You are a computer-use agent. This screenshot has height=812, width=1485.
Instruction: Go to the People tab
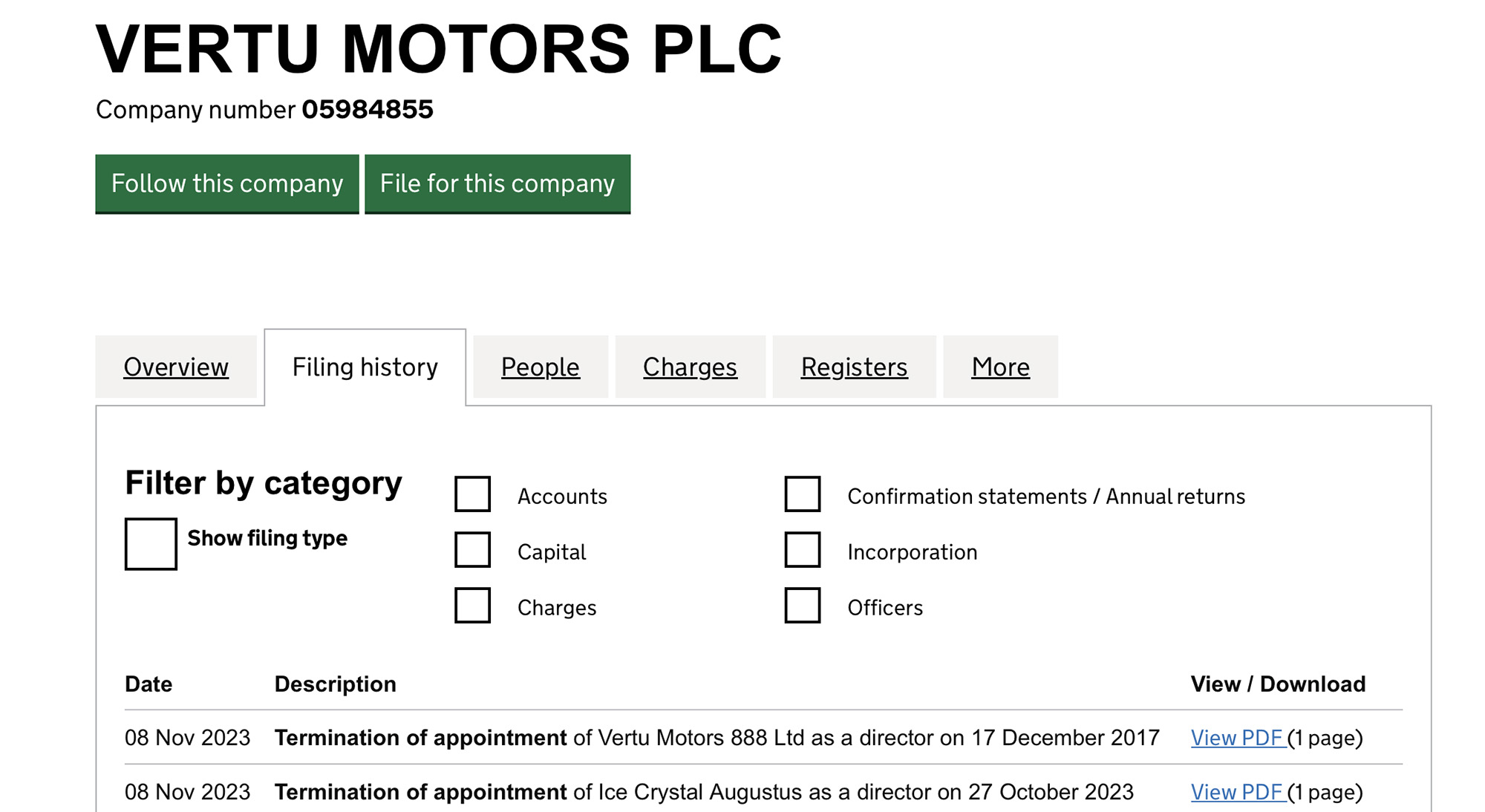pyautogui.click(x=540, y=367)
